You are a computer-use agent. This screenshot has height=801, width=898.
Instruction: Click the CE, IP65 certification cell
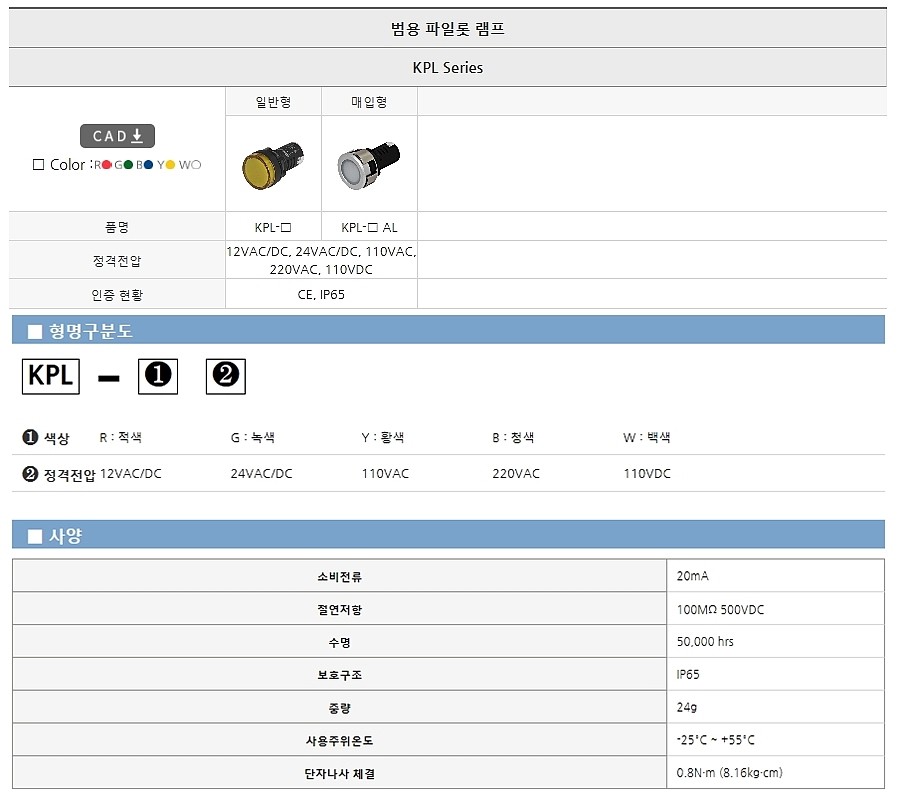coord(320,294)
